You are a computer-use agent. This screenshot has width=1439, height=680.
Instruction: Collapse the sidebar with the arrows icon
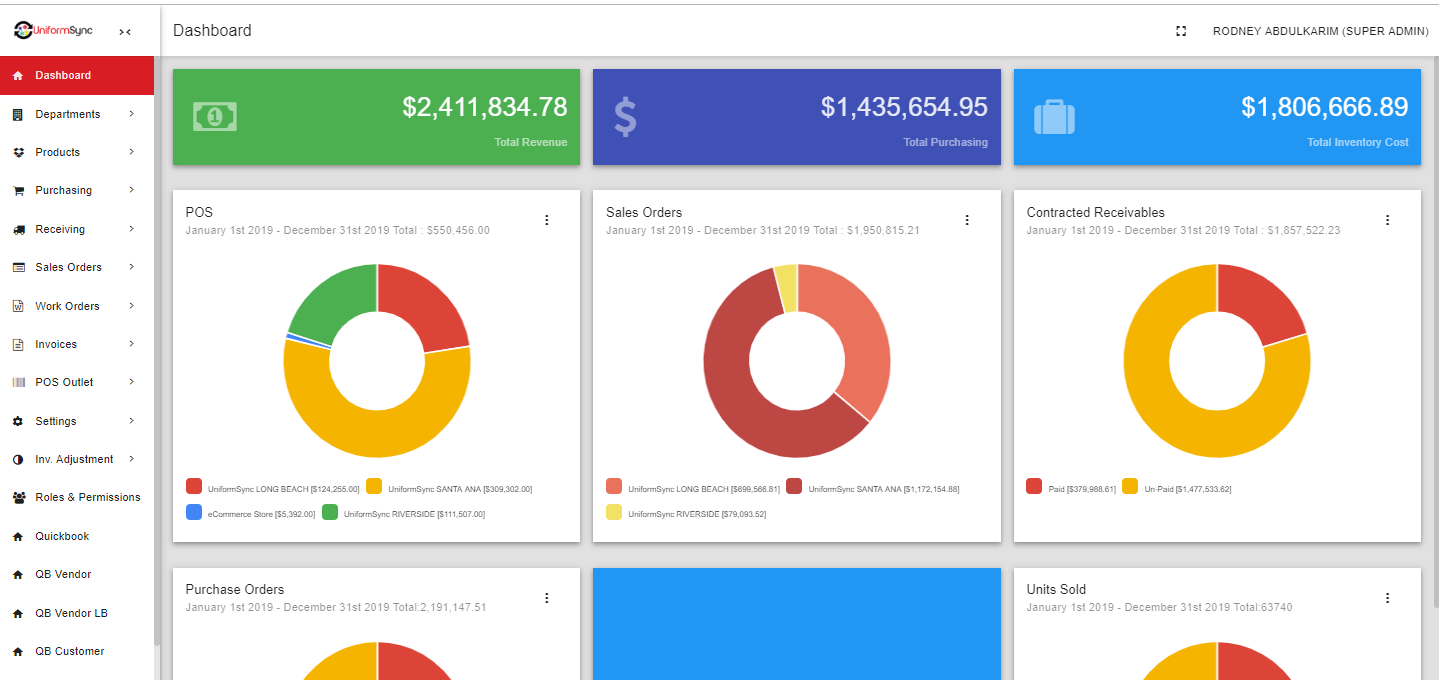[125, 32]
